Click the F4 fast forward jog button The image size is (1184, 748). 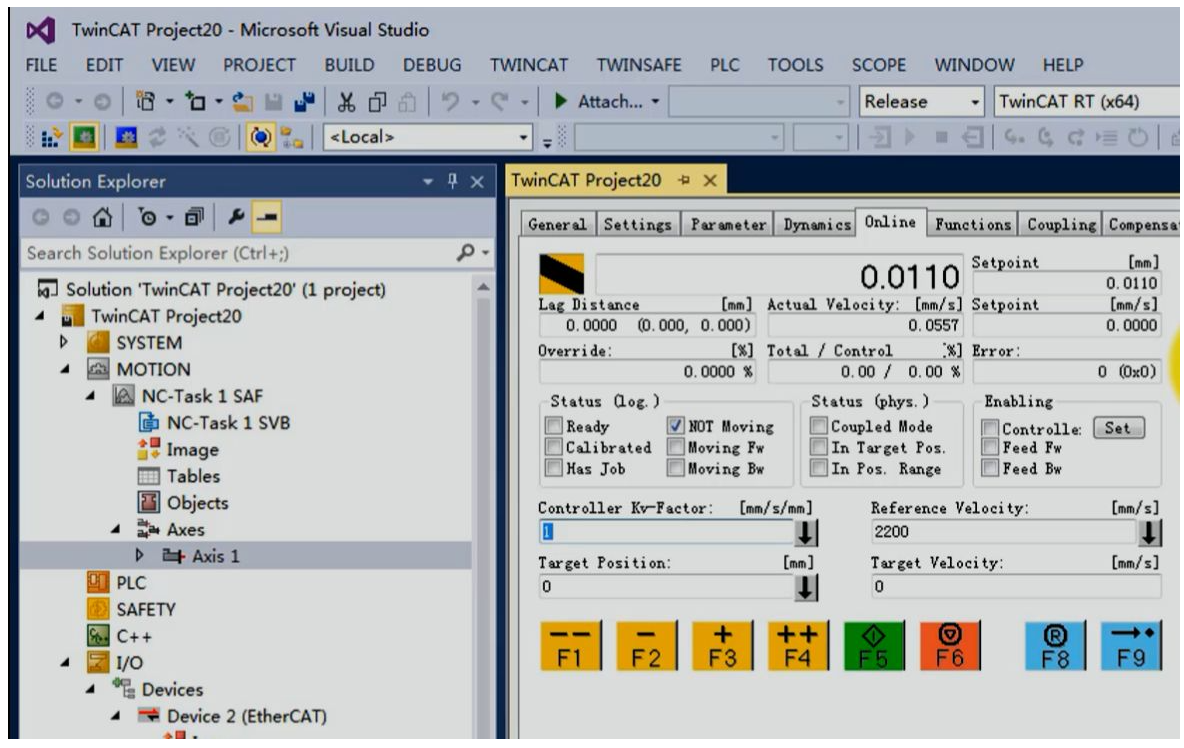pos(797,646)
